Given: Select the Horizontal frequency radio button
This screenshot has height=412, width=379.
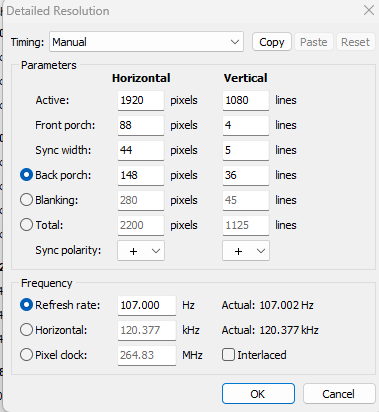Looking at the screenshot, I should point(26,330).
